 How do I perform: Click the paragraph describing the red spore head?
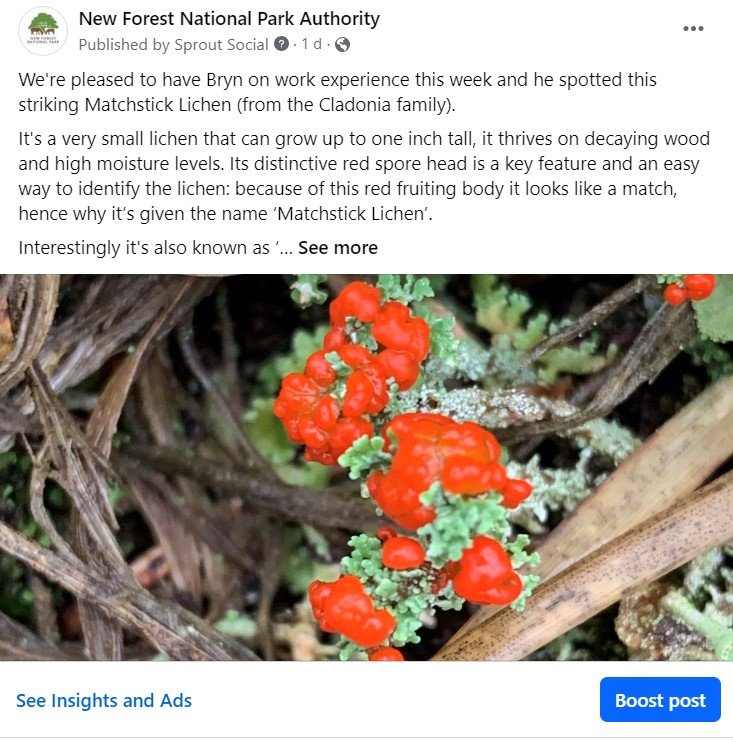point(362,176)
